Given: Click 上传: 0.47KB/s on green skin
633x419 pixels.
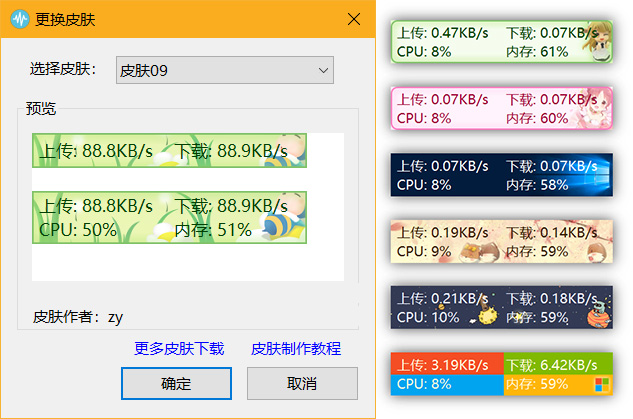Looking at the screenshot, I should tap(443, 33).
